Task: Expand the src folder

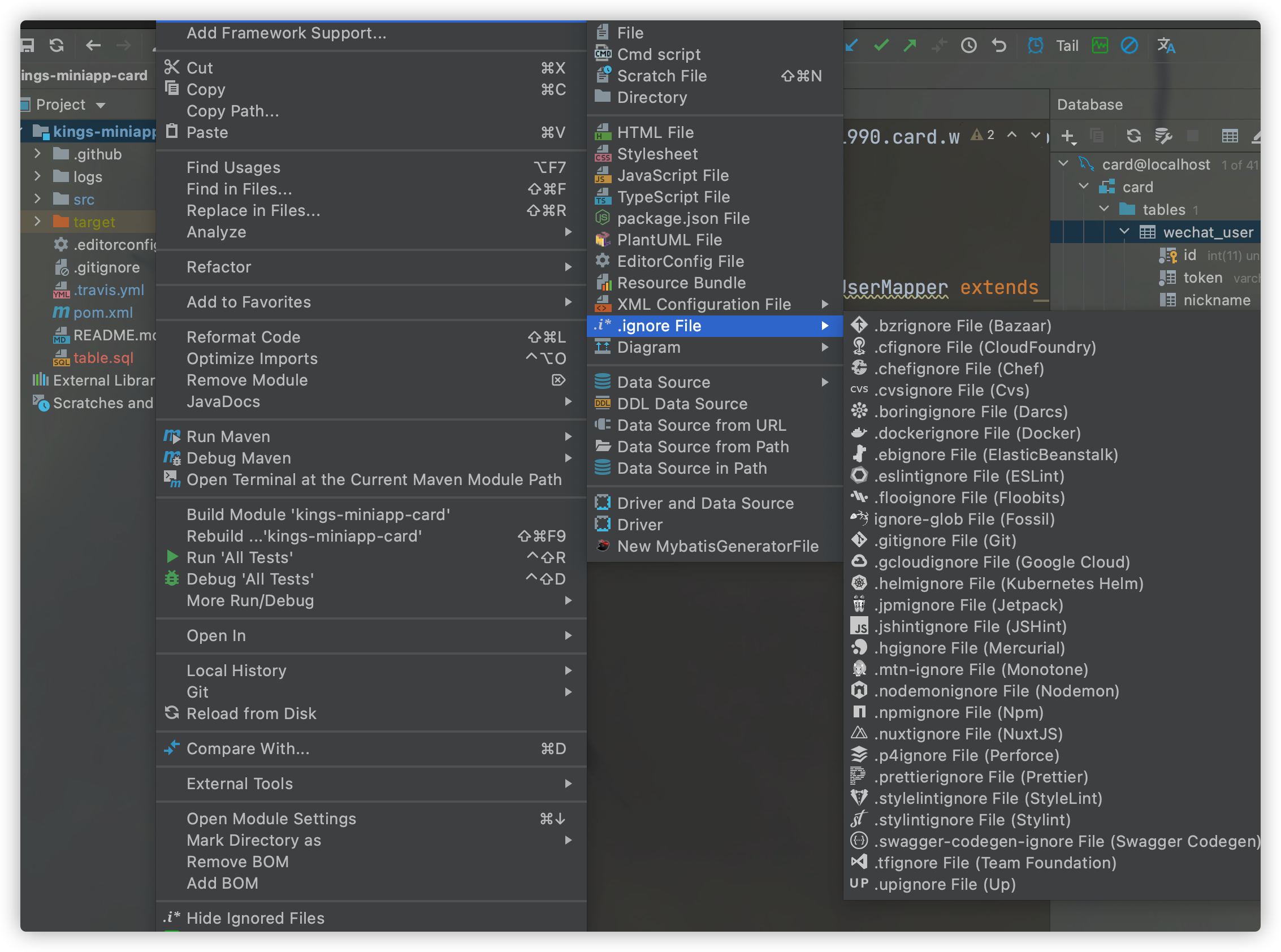Action: point(37,200)
